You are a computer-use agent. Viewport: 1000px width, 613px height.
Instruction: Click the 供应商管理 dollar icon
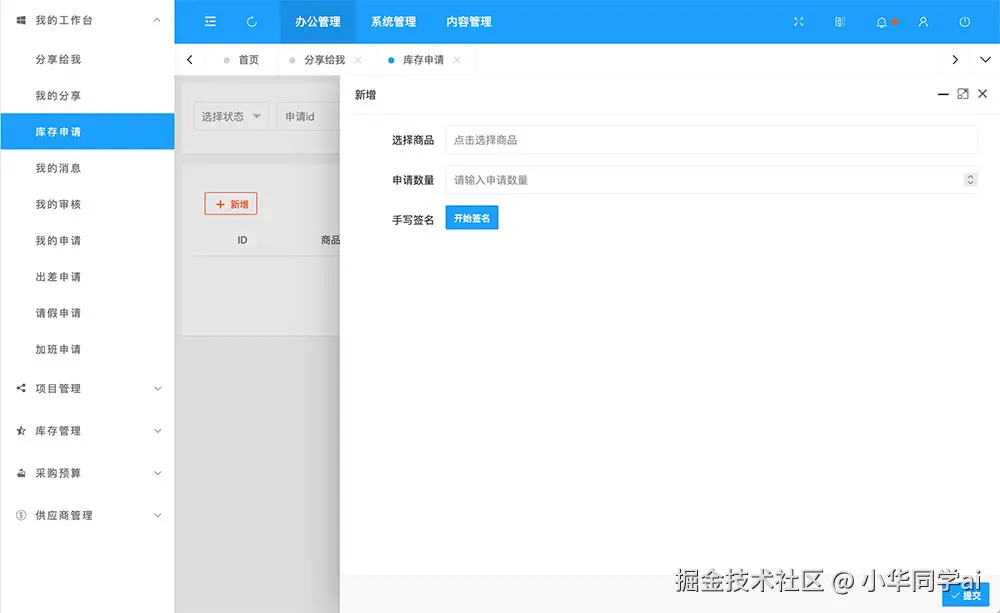pyautogui.click(x=21, y=515)
